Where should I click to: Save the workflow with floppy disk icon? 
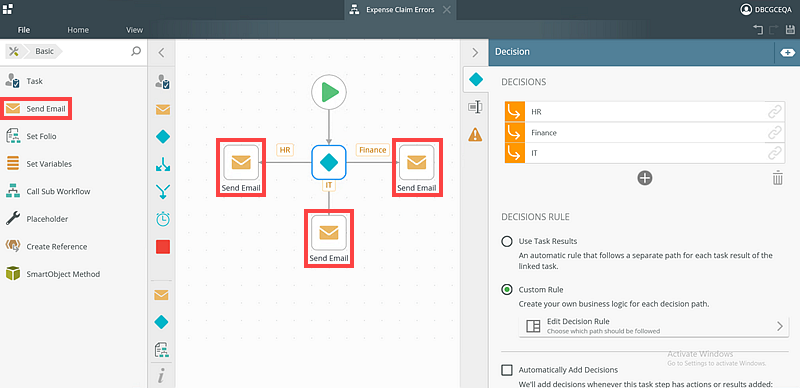(x=790, y=30)
